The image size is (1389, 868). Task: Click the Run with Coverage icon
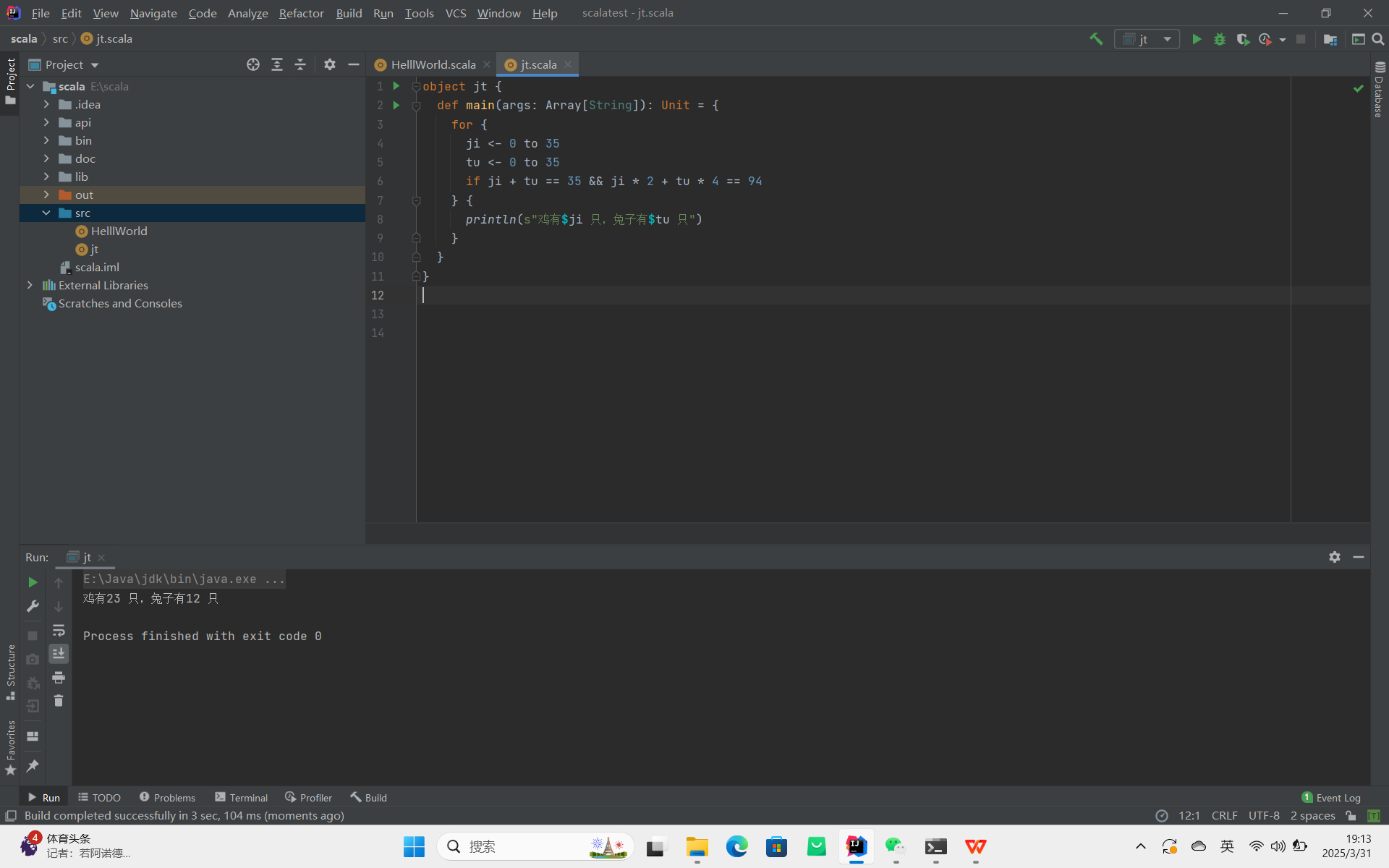pos(1243,39)
